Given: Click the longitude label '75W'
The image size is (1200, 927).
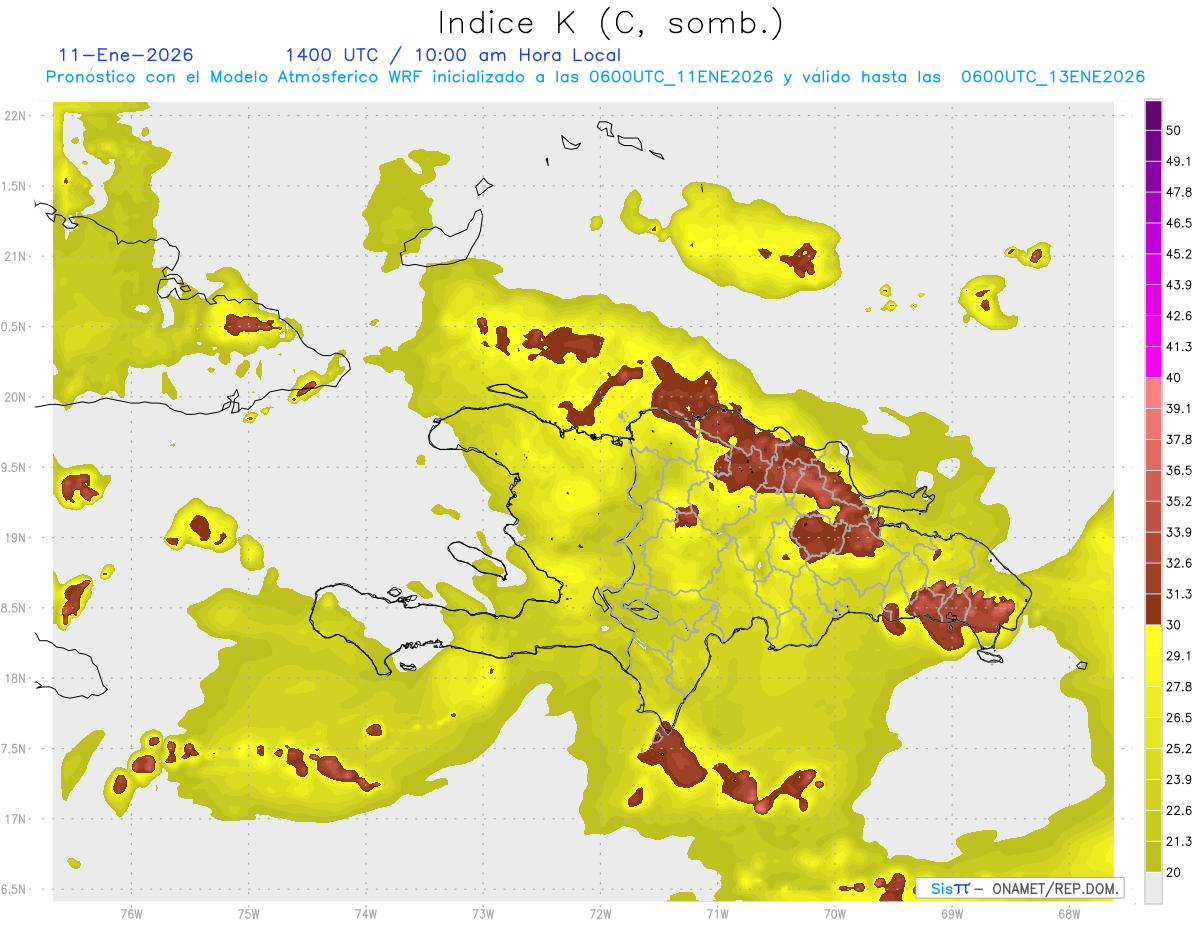Looking at the screenshot, I should coord(249,913).
